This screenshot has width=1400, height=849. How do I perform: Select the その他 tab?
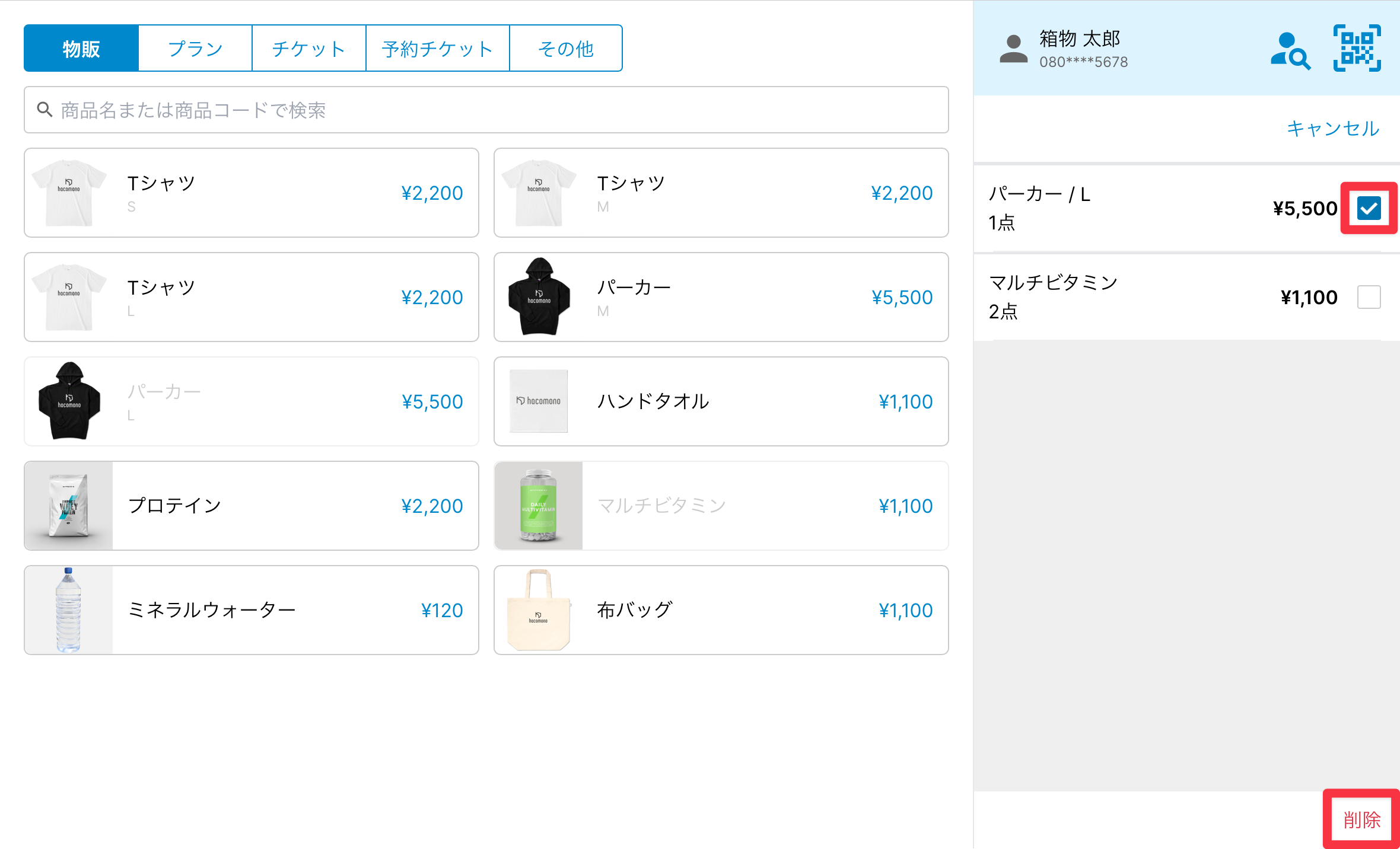(x=565, y=48)
